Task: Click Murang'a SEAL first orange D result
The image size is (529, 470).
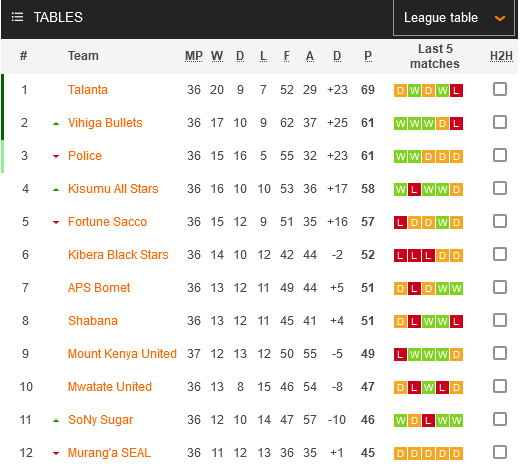Action: [x=400, y=453]
